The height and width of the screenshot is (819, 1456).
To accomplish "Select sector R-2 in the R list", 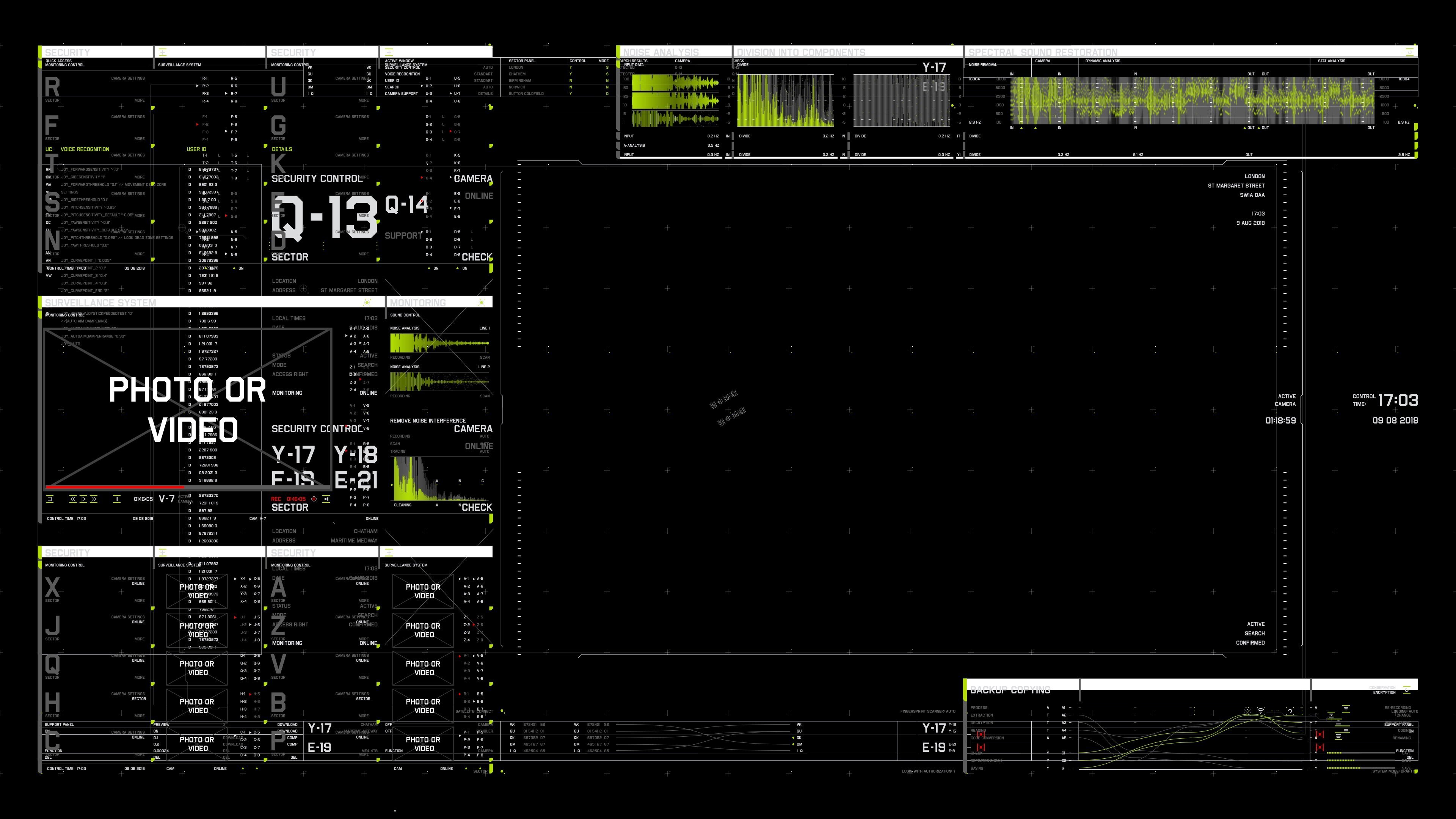I will click(205, 86).
